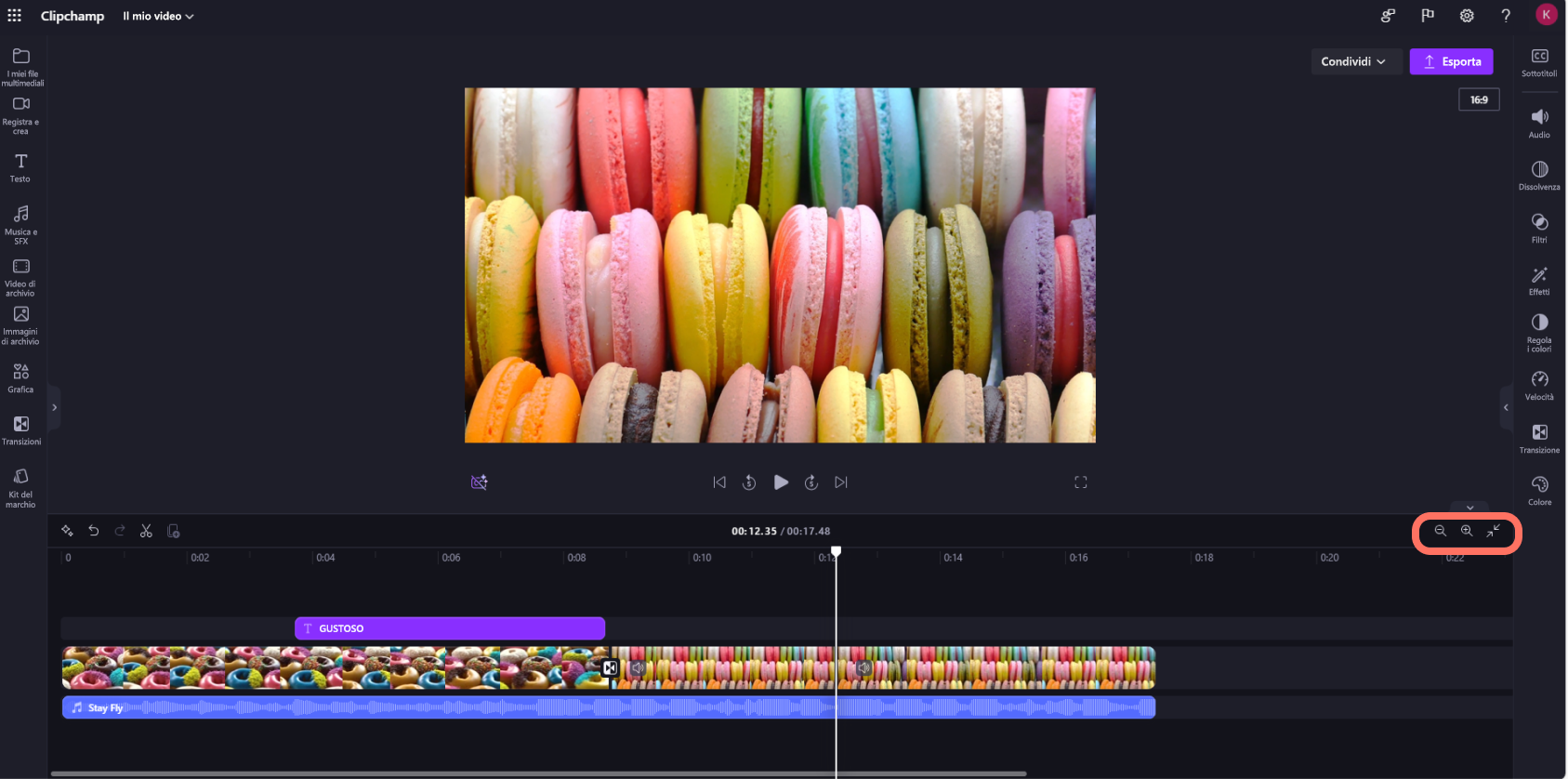Open Kit del marchio panel

[x=21, y=487]
